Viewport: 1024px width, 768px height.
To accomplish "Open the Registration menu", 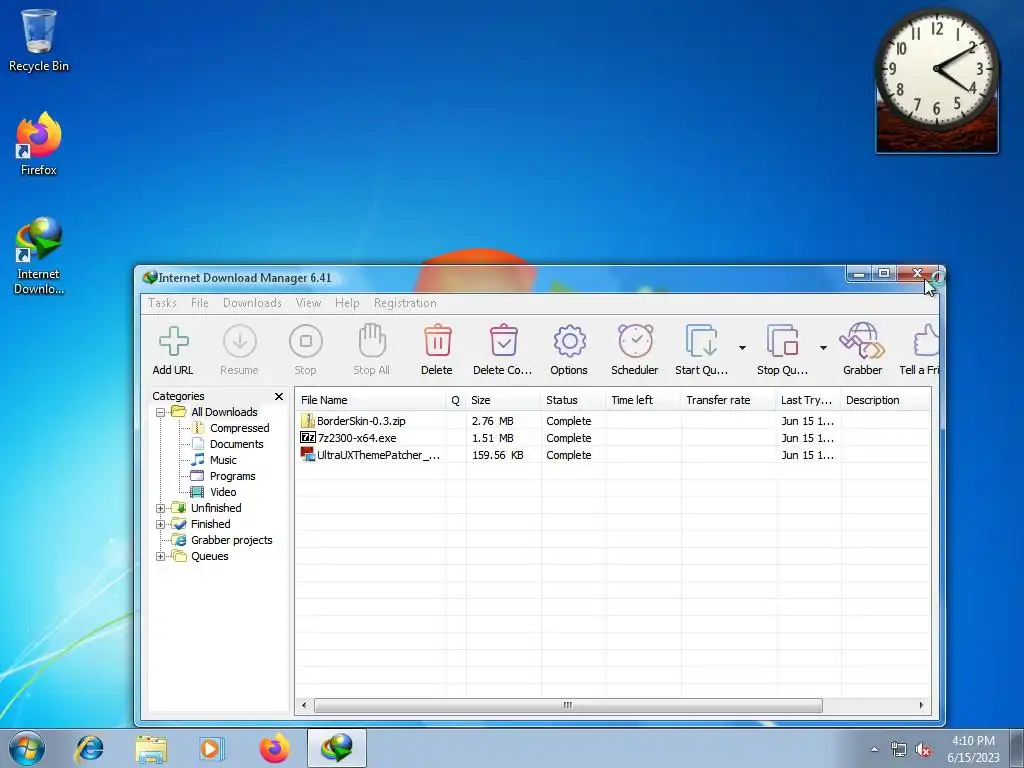I will coord(405,303).
